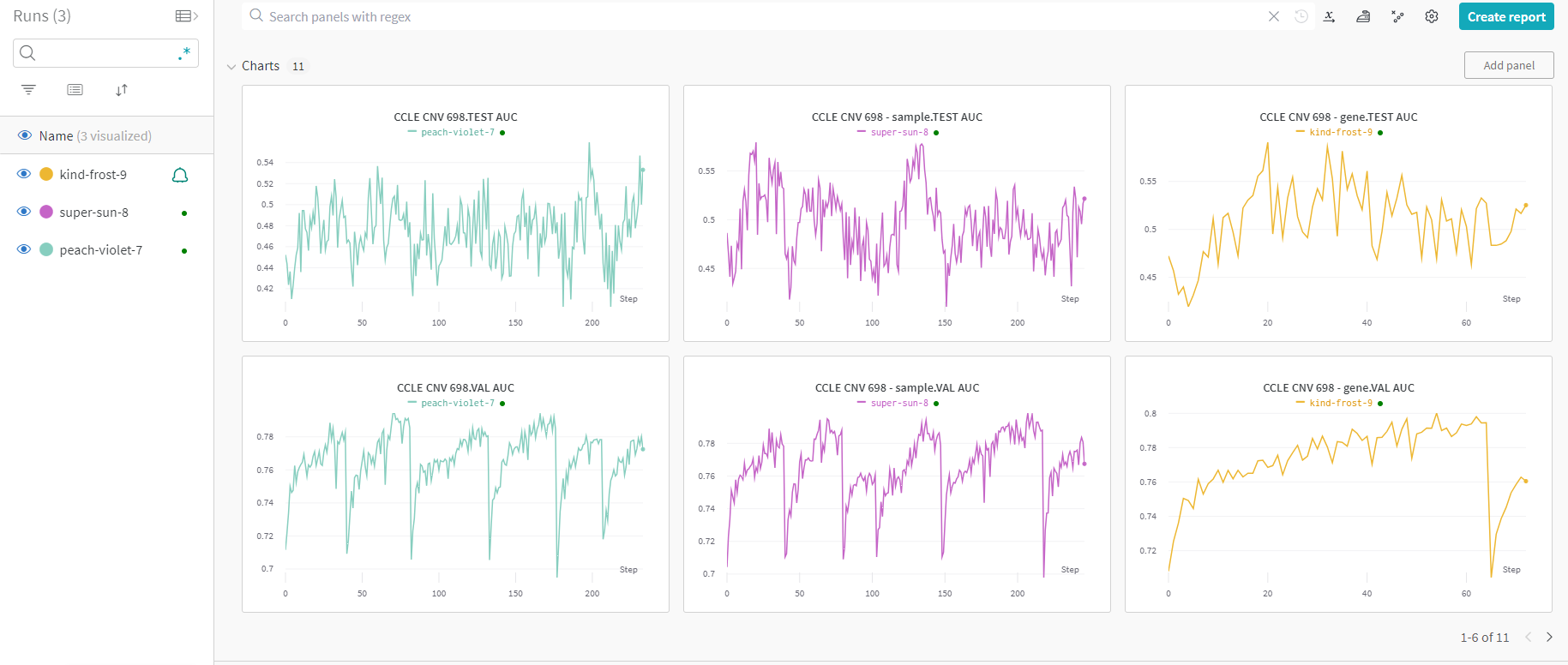The image size is (1568, 665).
Task: Open kind-frost-9 color swatch
Action: 46,174
